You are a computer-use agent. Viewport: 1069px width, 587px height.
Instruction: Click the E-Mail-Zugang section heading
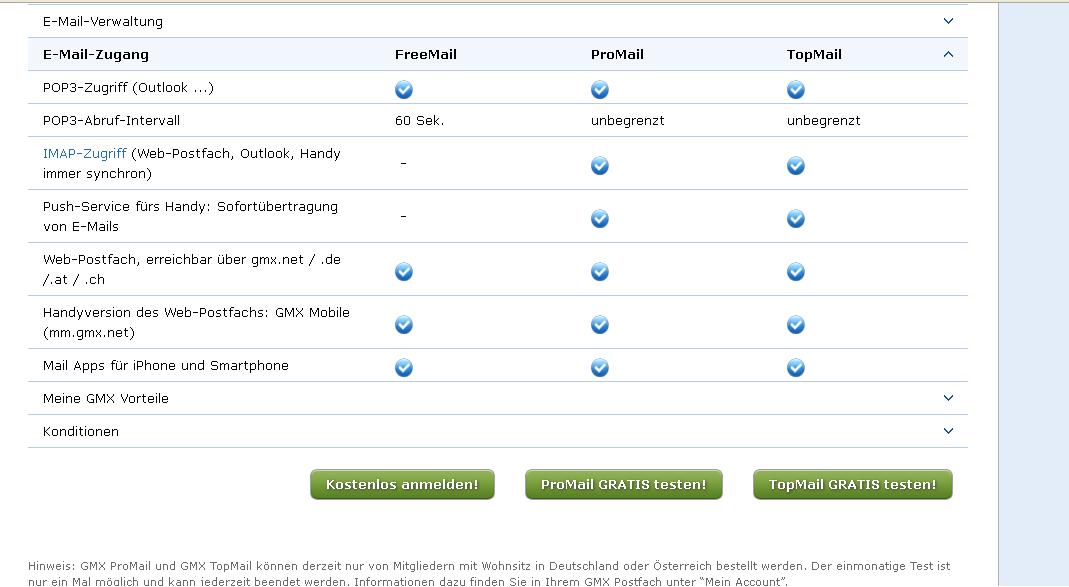(x=96, y=55)
